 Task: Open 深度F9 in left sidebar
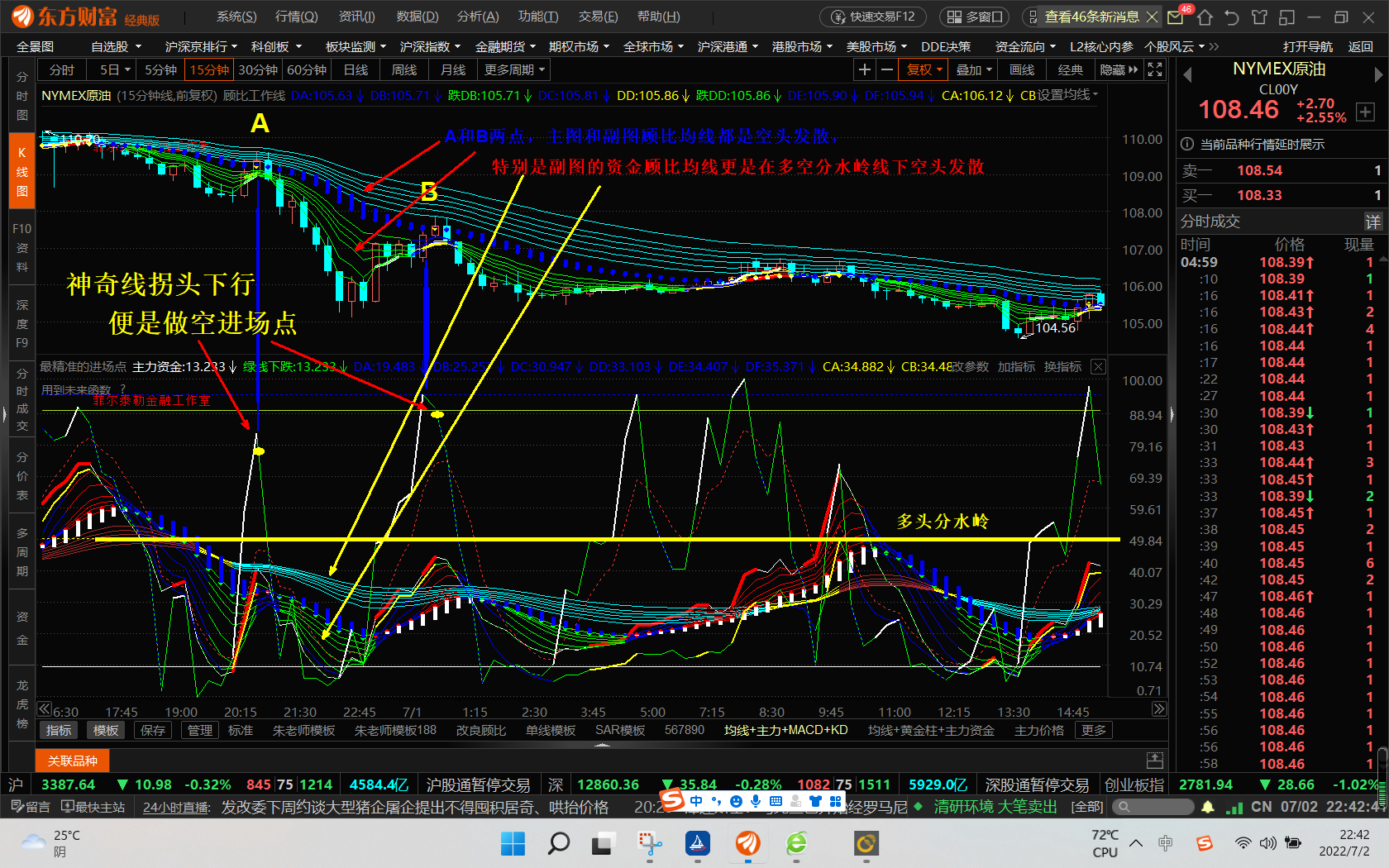[x=22, y=323]
